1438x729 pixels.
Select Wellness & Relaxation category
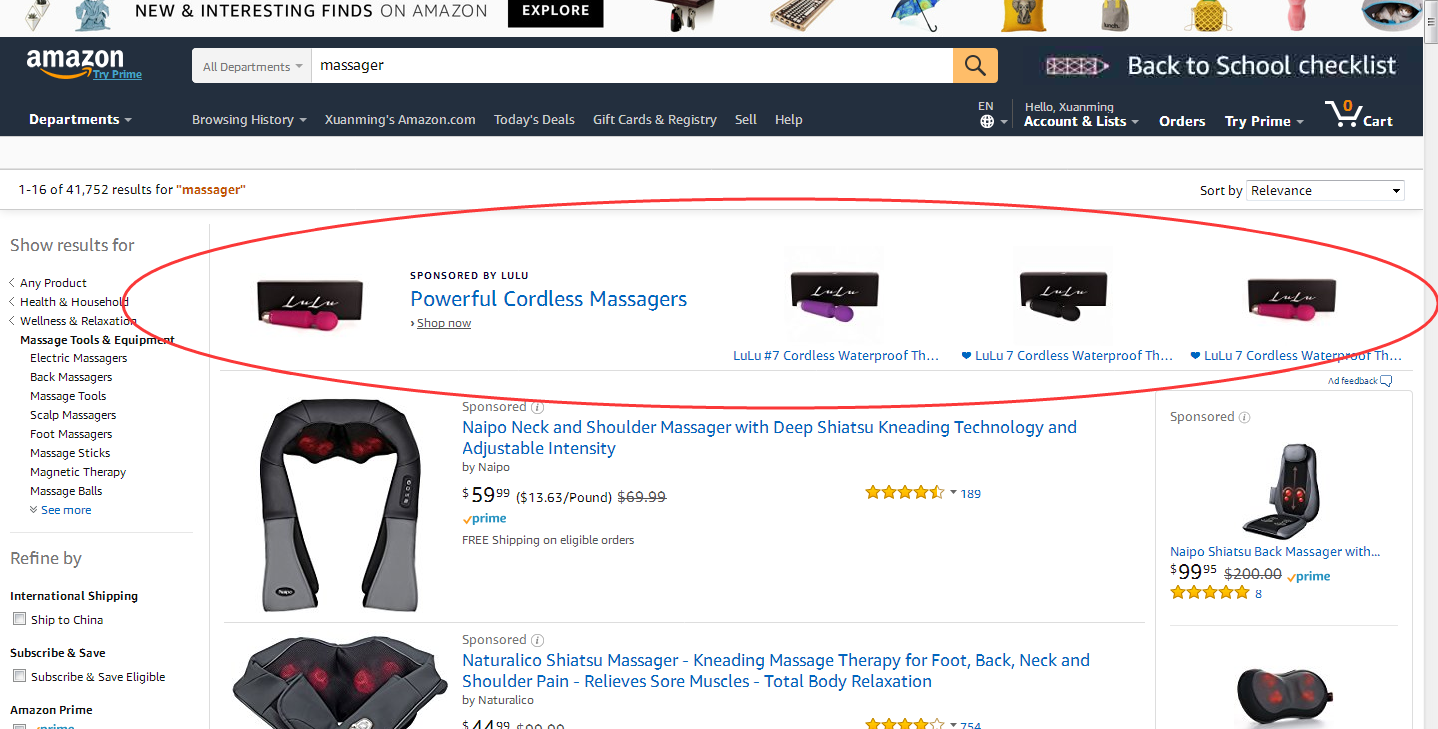coord(78,321)
